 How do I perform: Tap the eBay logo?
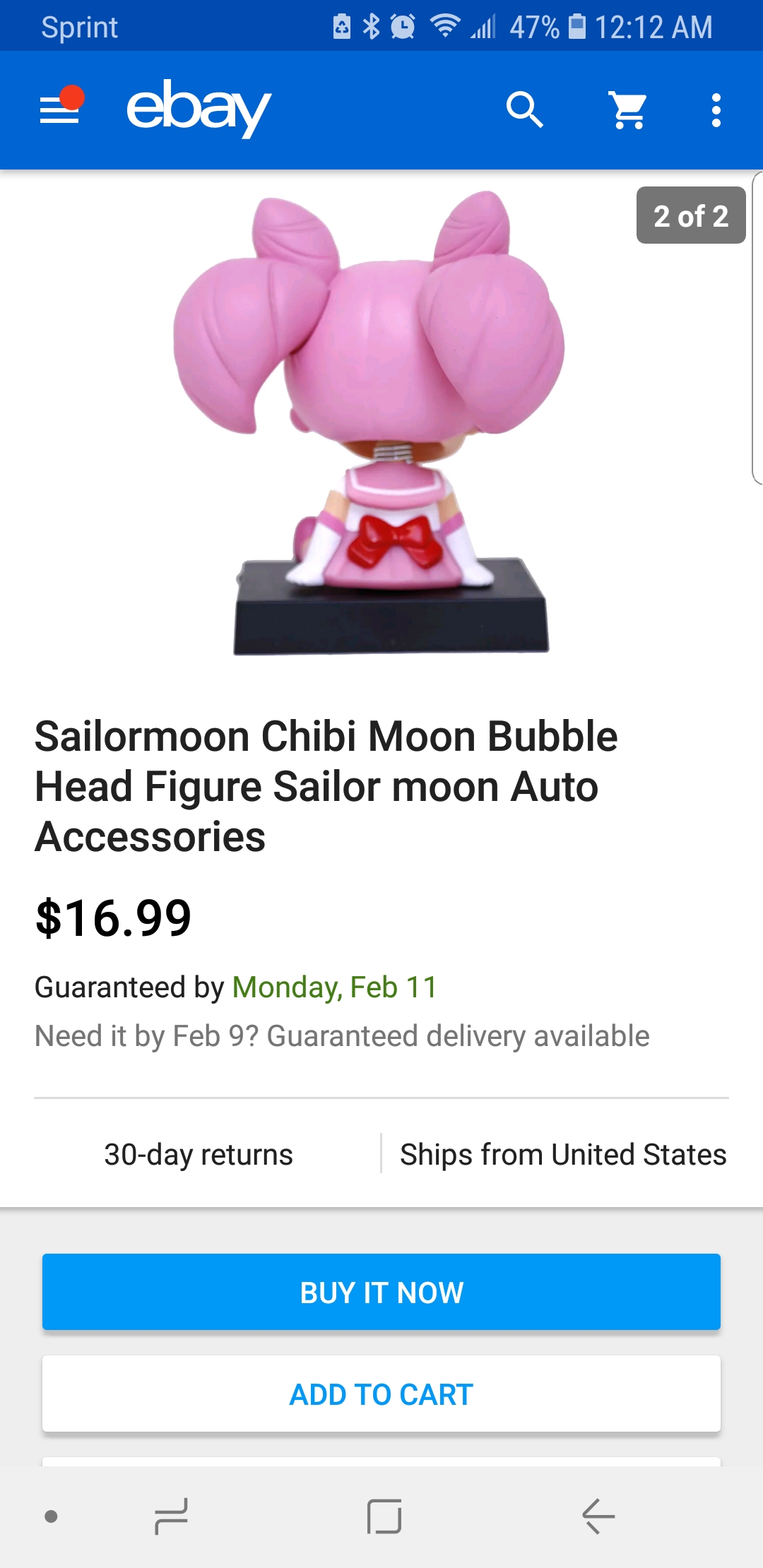[x=199, y=108]
